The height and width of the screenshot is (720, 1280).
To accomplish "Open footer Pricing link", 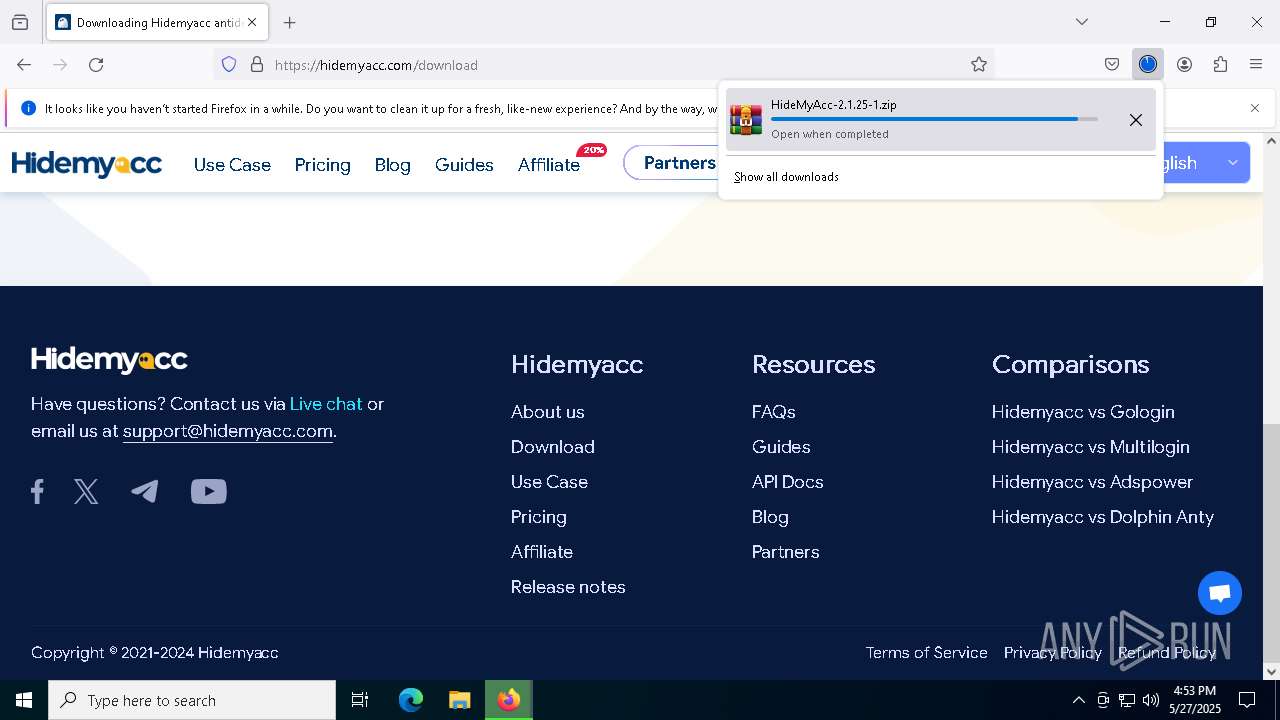I will [539, 517].
